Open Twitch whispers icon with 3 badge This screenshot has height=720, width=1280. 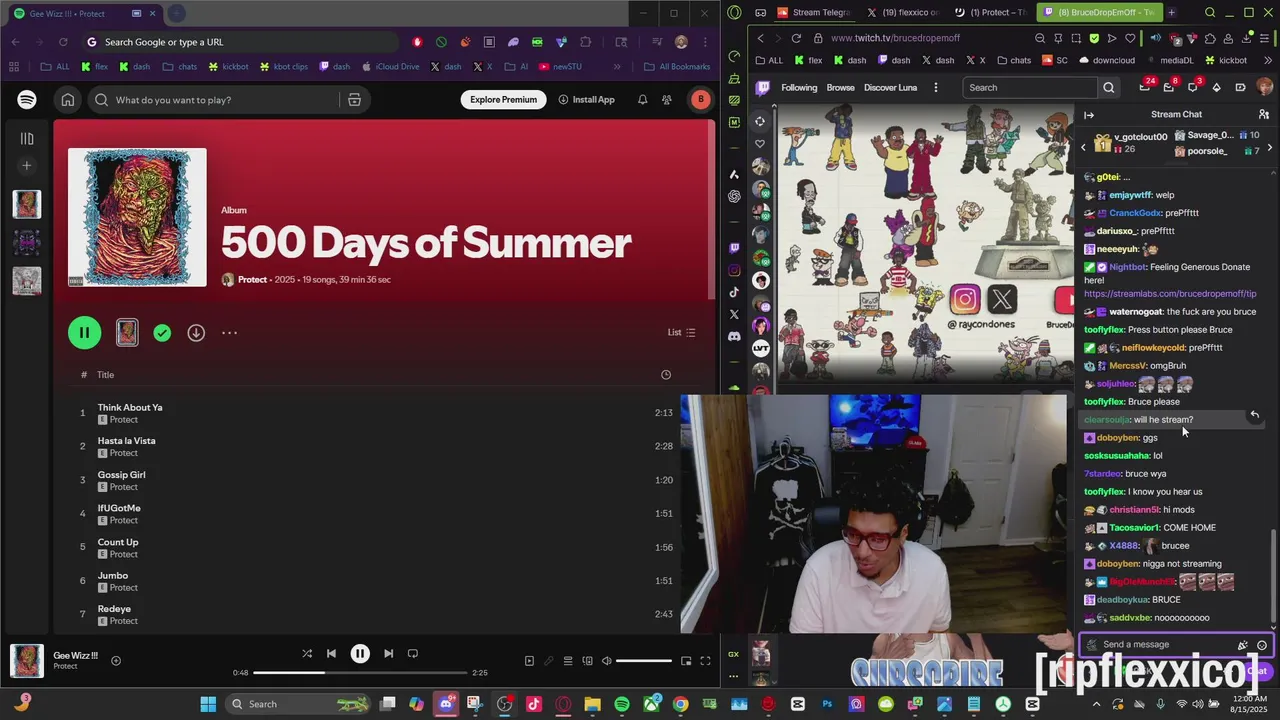pos(1192,88)
